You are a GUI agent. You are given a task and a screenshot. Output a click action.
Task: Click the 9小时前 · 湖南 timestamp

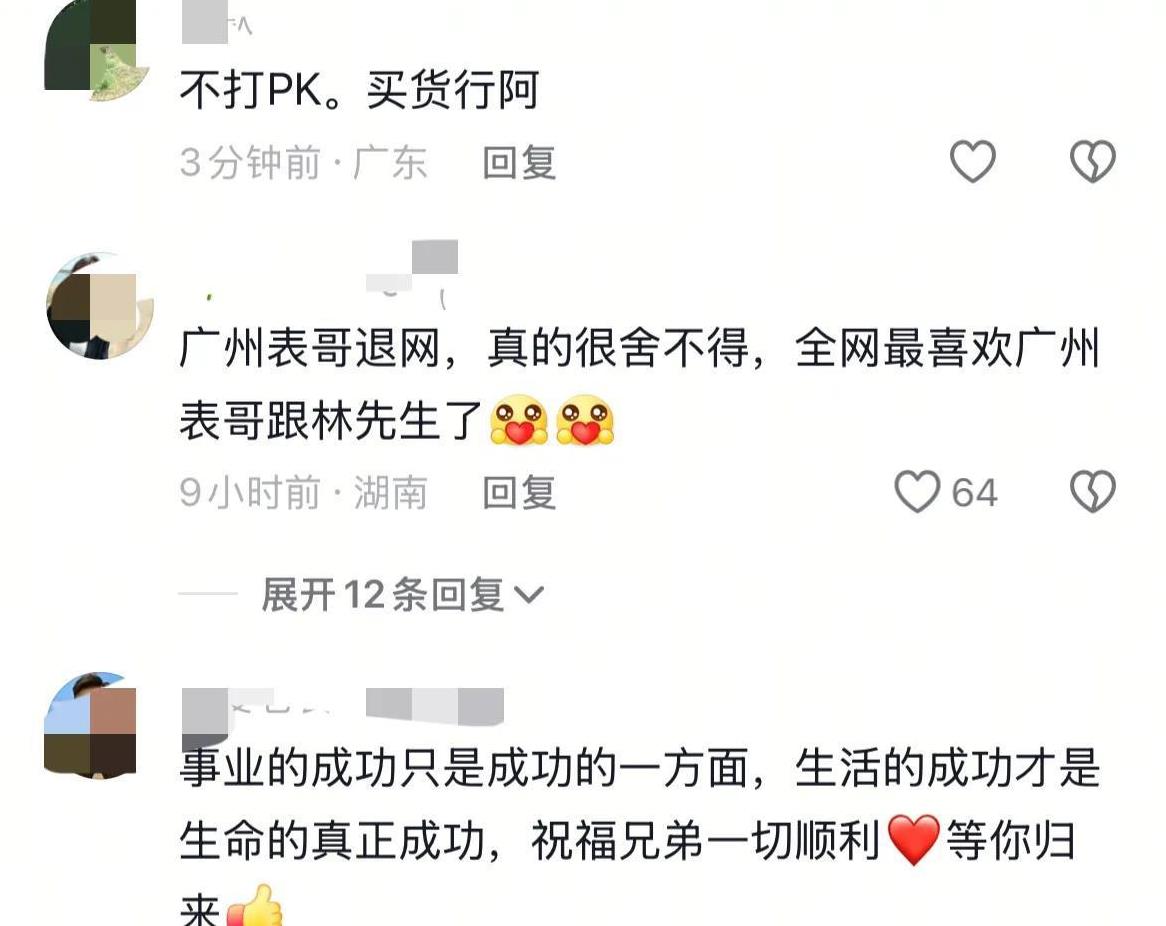(x=303, y=492)
